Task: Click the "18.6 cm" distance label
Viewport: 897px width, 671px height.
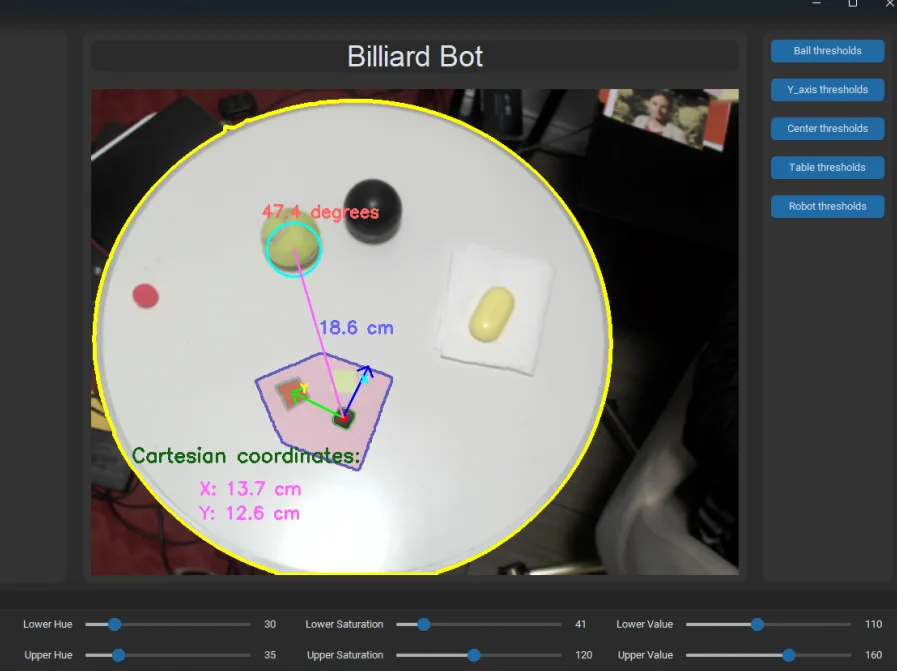Action: click(356, 328)
